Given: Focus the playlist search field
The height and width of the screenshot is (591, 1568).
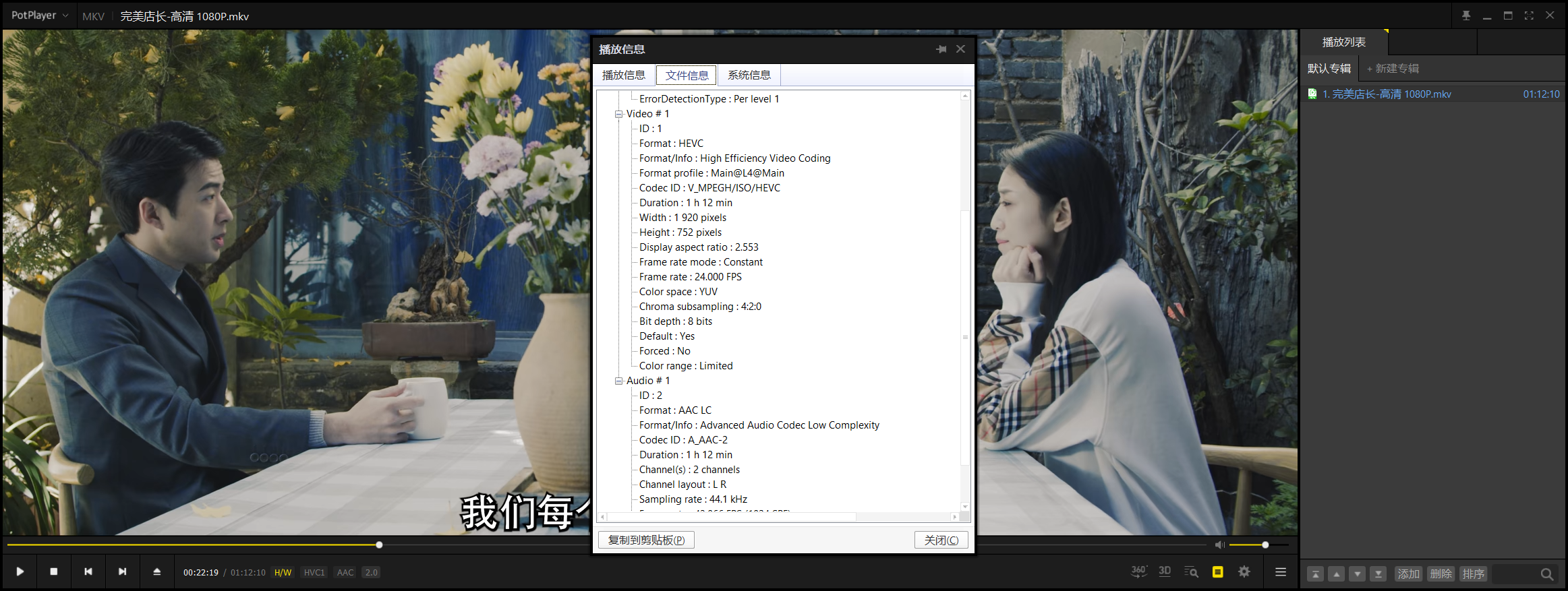Looking at the screenshot, I should [1515, 574].
